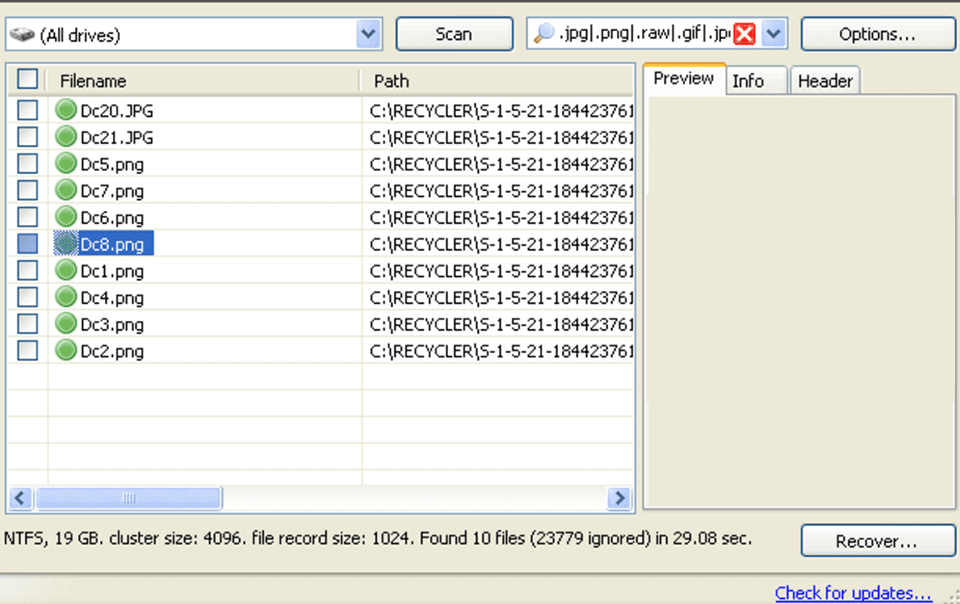
Task: Follow the Check for updates link
Action: coord(853,593)
